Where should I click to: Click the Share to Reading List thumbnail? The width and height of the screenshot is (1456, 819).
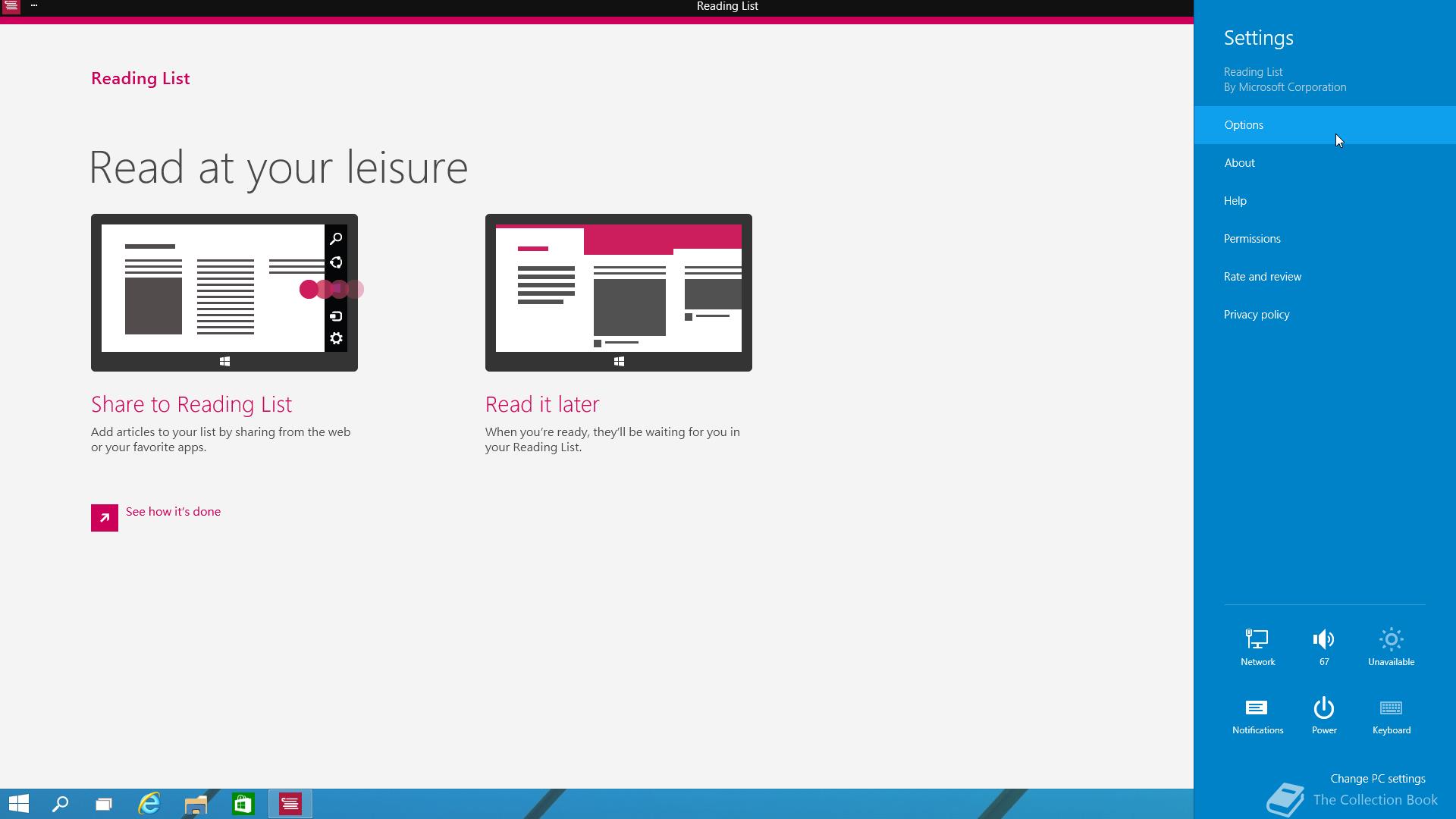[224, 293]
